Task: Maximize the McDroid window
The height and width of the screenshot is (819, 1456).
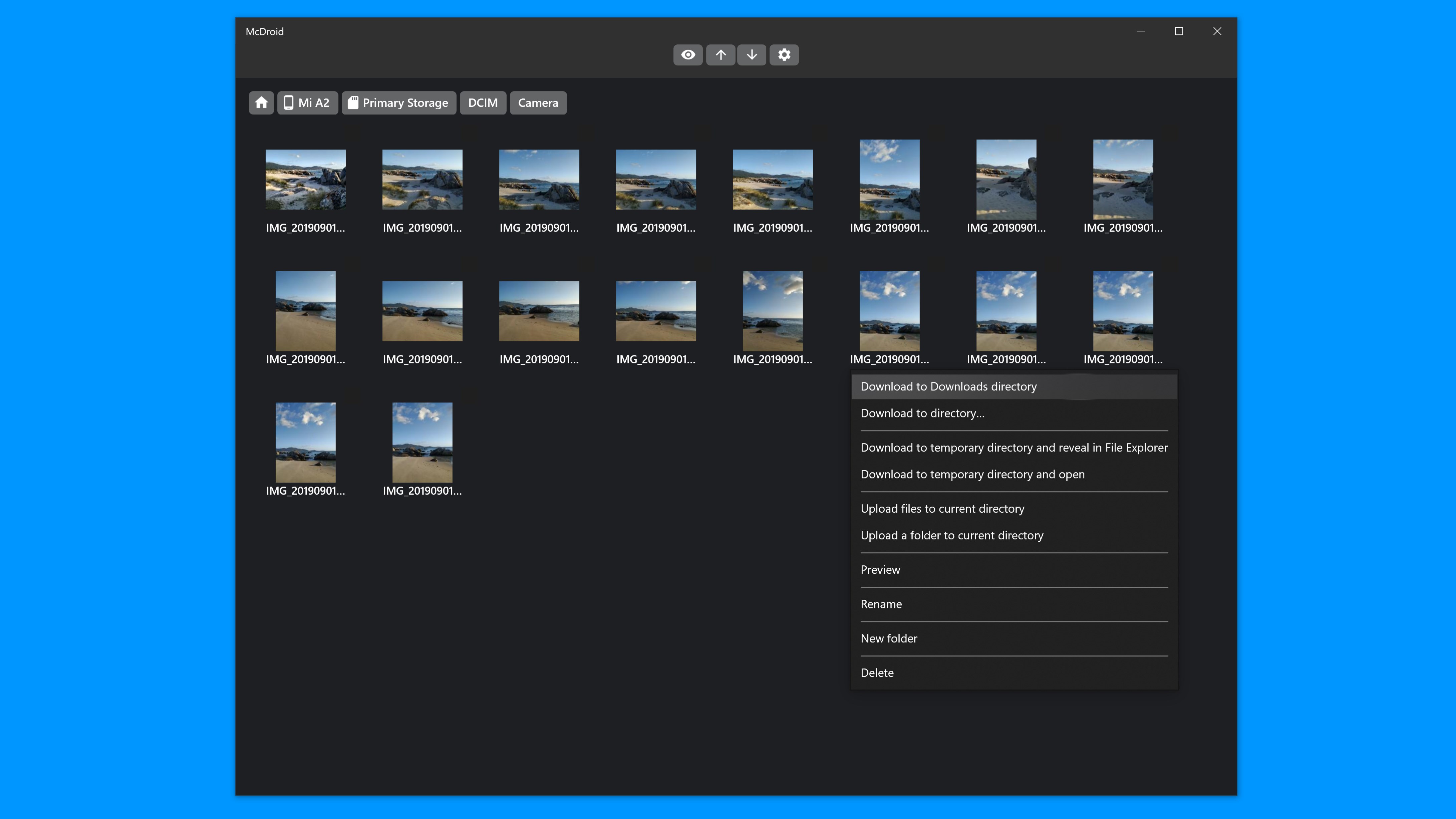Action: pos(1178,32)
